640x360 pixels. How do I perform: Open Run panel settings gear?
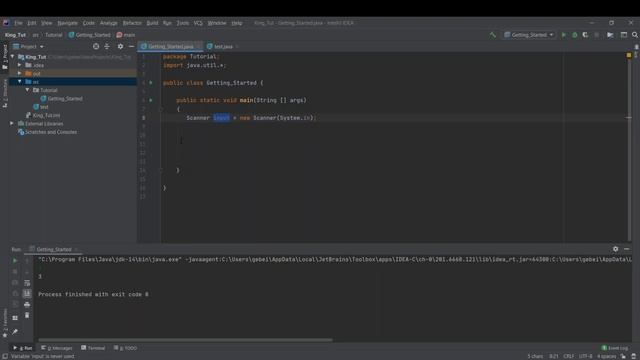point(616,249)
